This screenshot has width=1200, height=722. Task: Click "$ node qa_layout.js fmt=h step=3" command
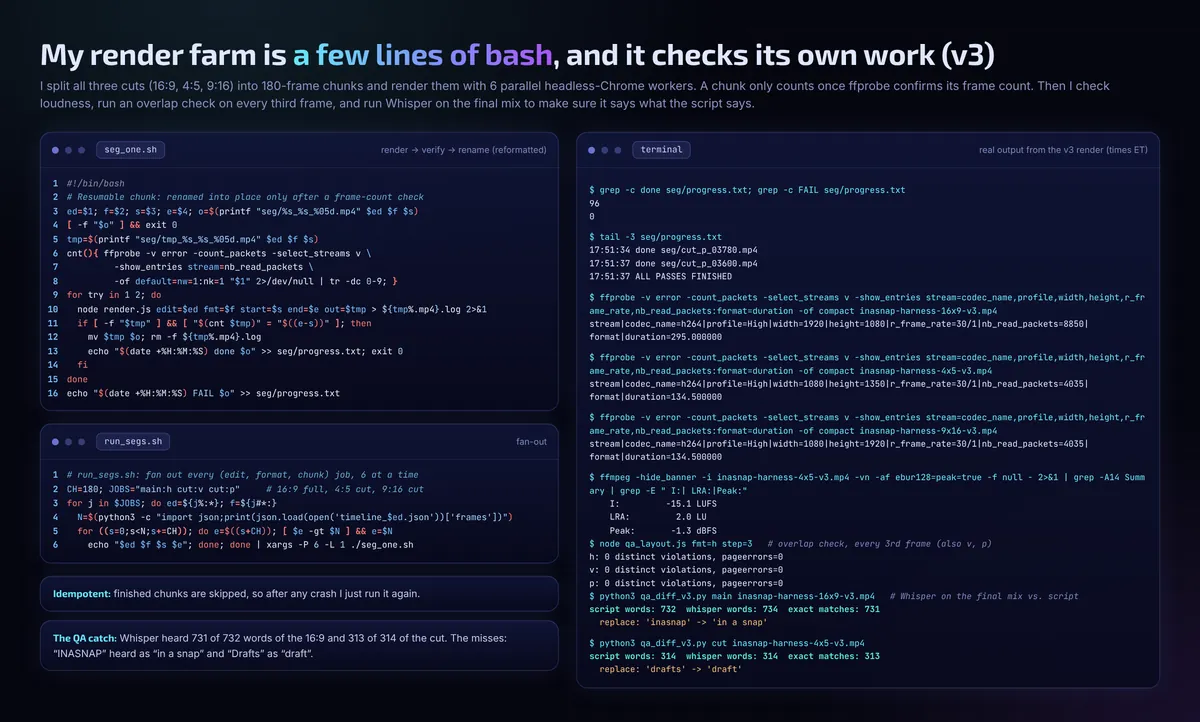(x=671, y=542)
